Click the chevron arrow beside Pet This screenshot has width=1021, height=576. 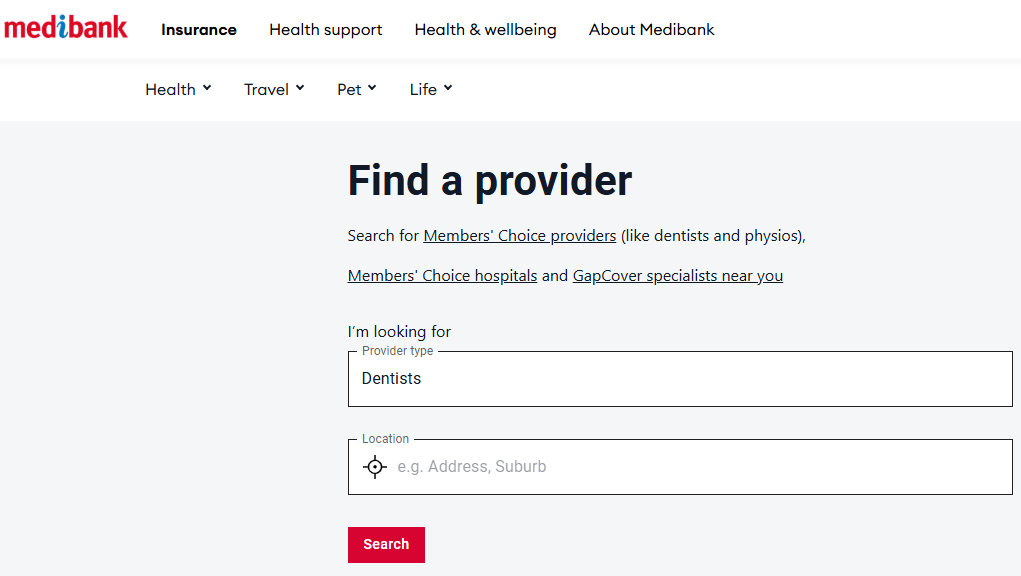tap(372, 88)
